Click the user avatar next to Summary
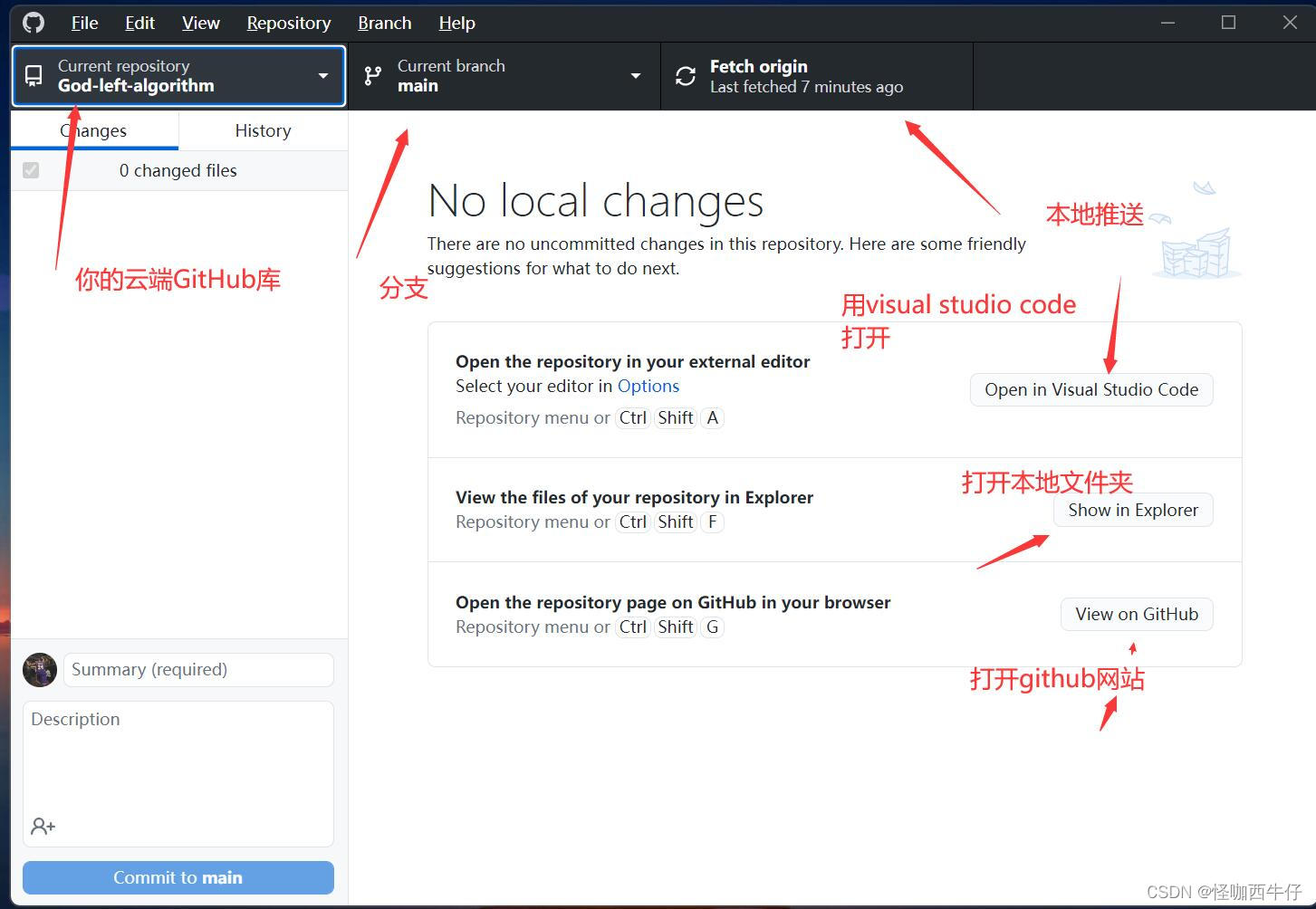This screenshot has width=1316, height=909. click(40, 670)
